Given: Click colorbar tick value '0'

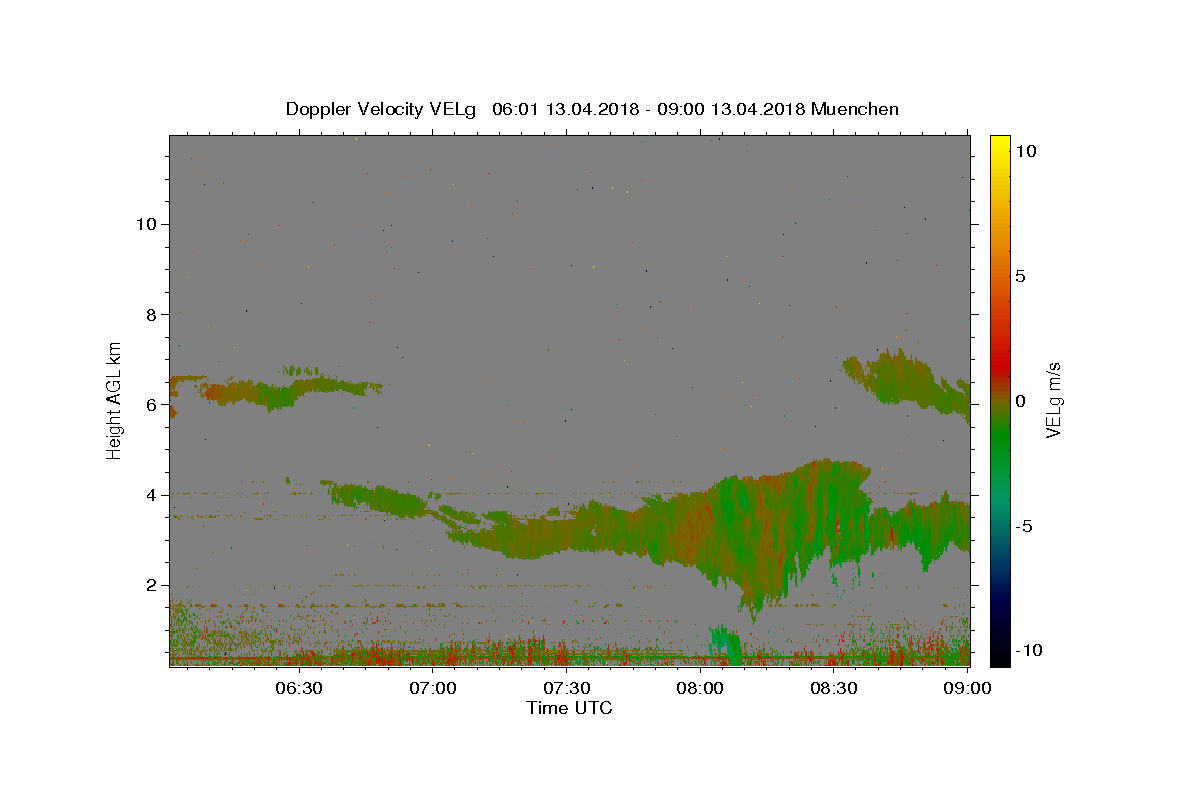Looking at the screenshot, I should point(1020,401).
